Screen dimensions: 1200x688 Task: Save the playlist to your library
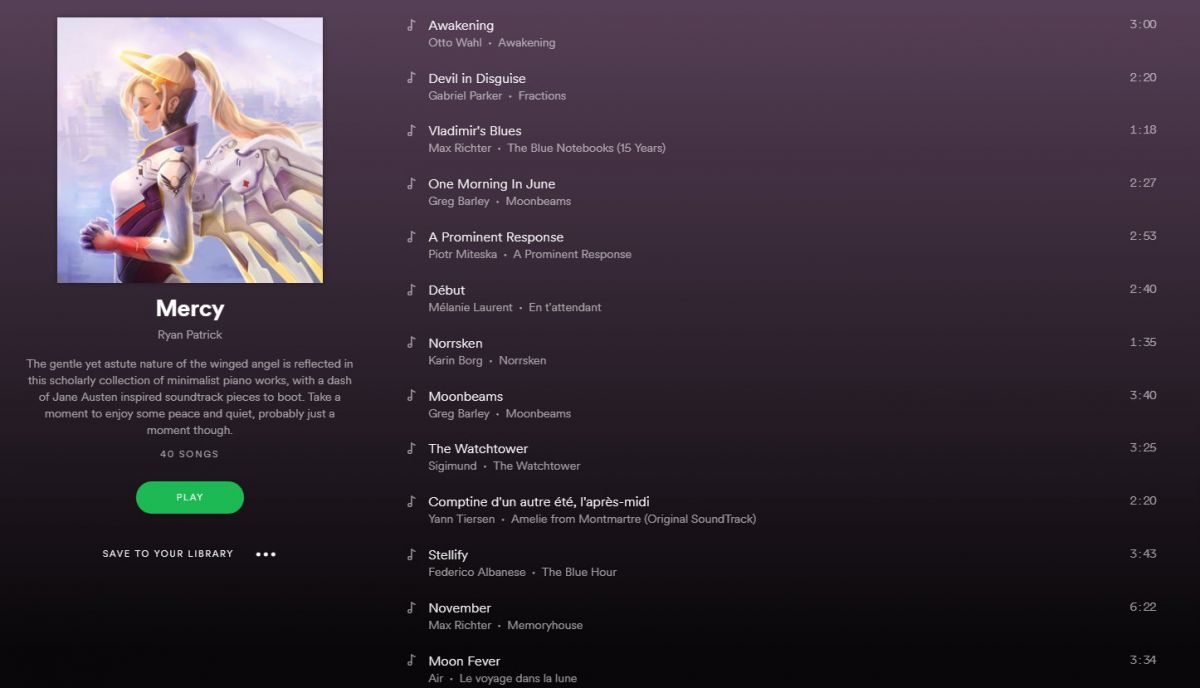pyautogui.click(x=168, y=554)
